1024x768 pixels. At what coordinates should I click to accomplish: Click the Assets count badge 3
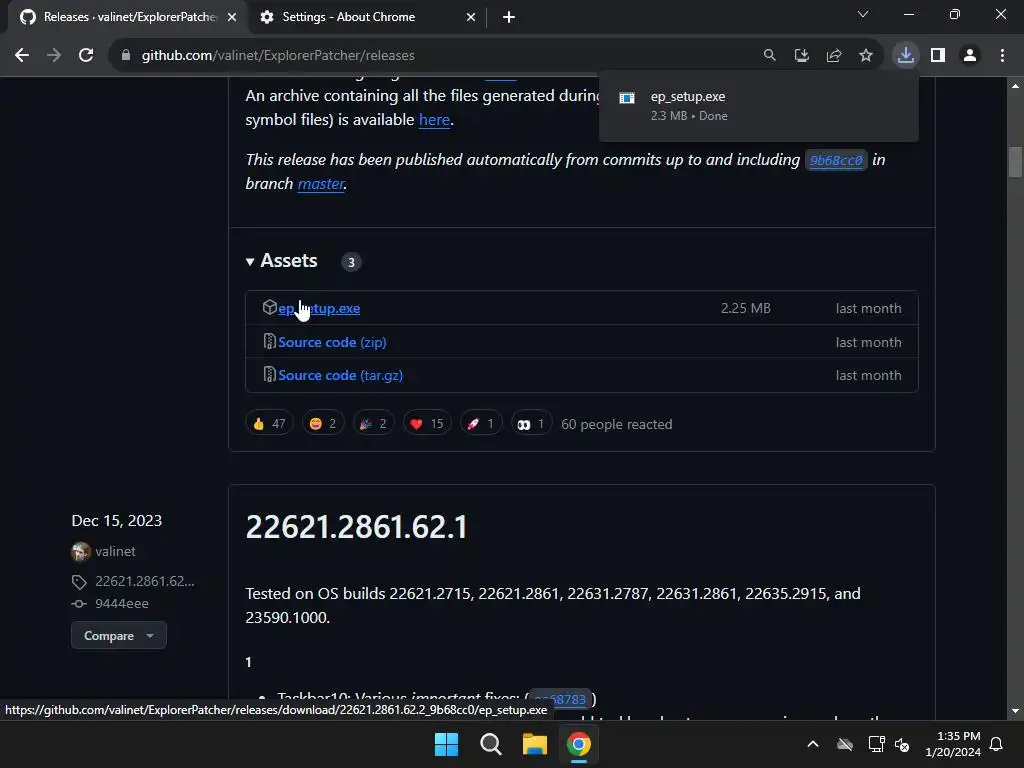351,262
